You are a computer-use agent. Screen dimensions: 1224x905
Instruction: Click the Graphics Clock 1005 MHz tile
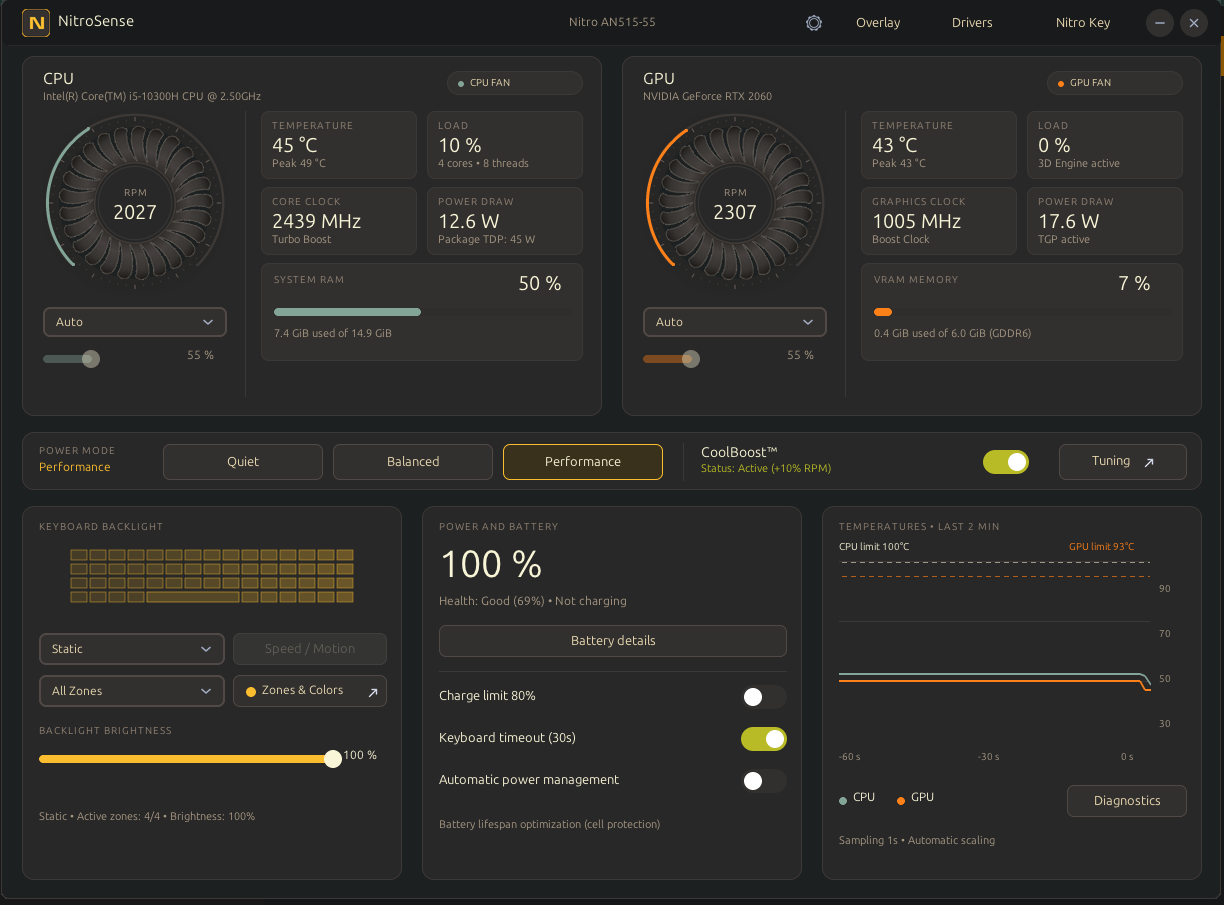[x=939, y=221]
